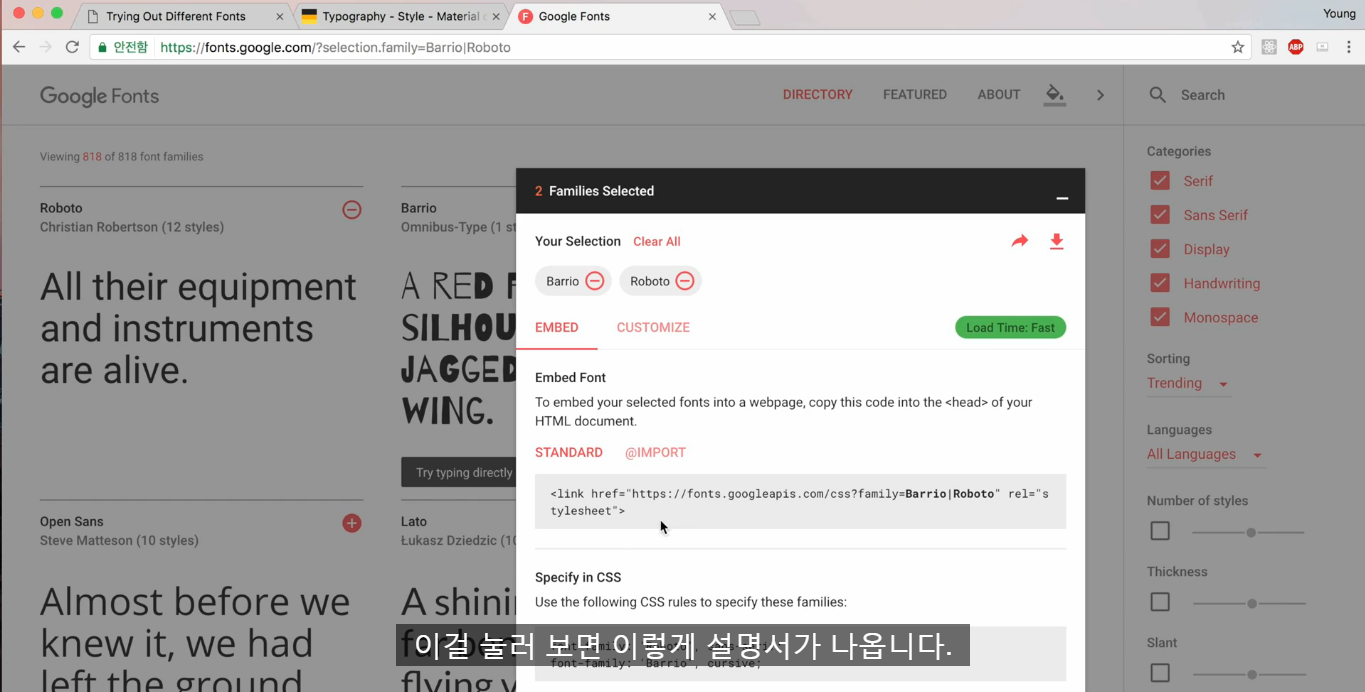The width and height of the screenshot is (1365, 692).
Task: Open the DIRECTORY page
Action: coord(817,94)
